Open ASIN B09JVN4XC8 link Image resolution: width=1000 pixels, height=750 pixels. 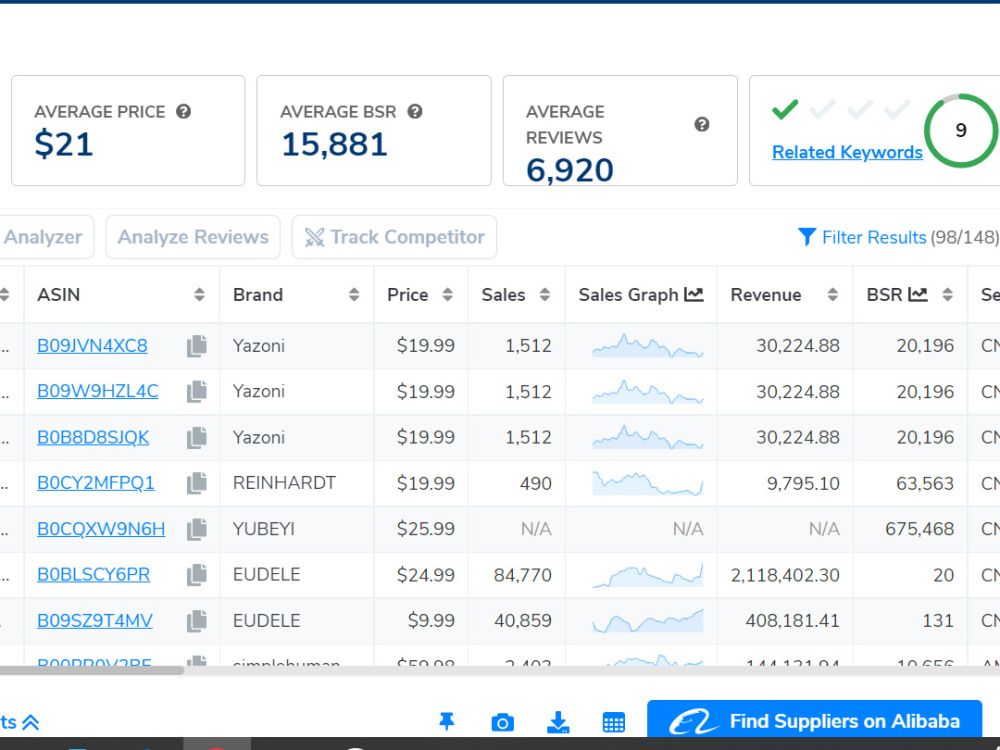pyautogui.click(x=92, y=346)
